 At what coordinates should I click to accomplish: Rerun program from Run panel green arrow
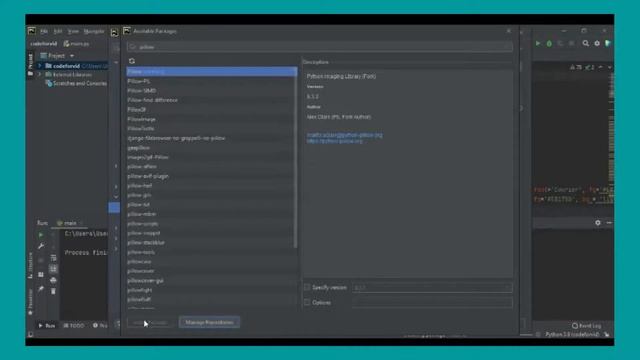point(41,235)
